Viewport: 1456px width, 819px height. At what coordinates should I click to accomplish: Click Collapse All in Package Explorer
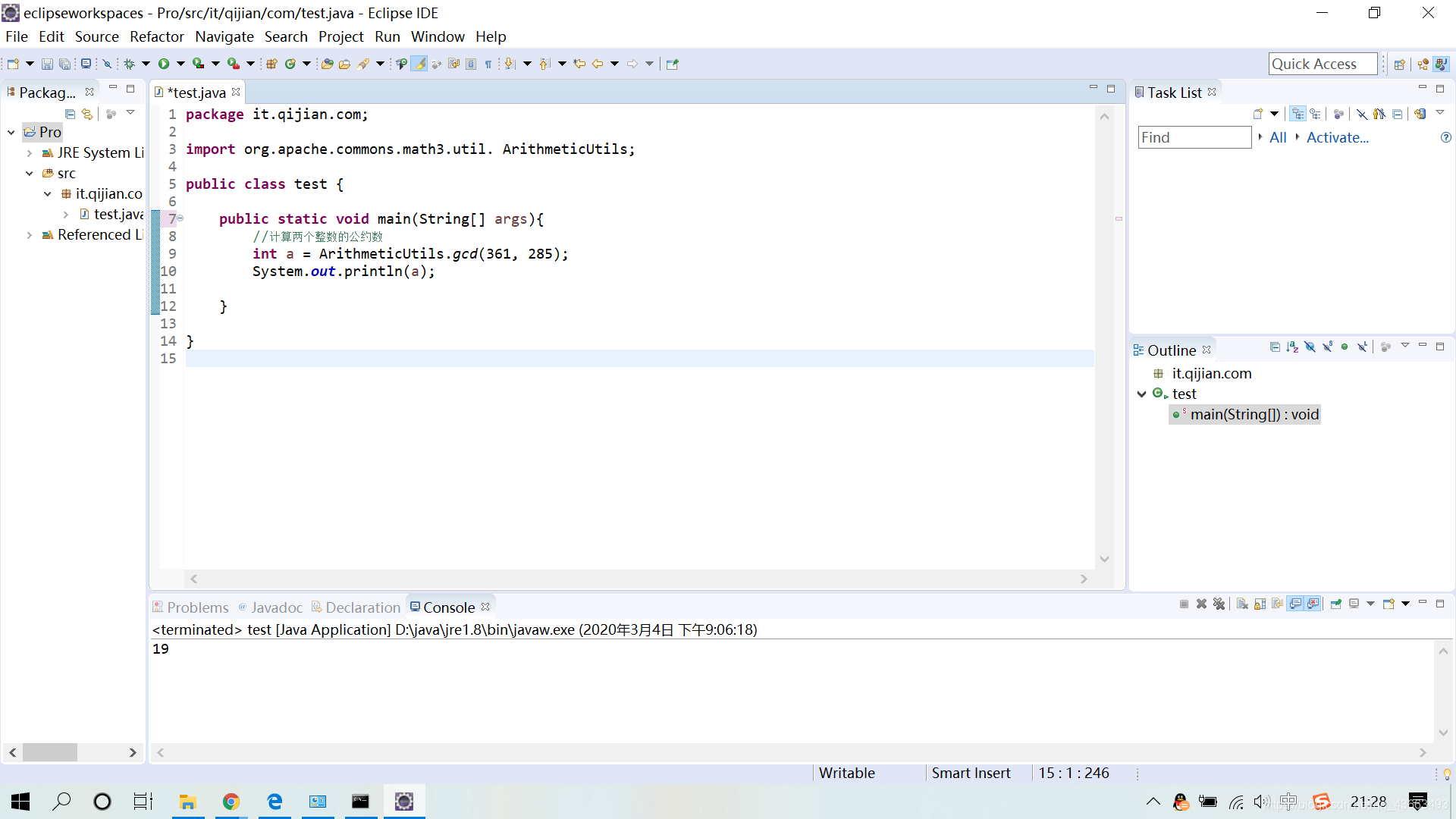pos(70,114)
